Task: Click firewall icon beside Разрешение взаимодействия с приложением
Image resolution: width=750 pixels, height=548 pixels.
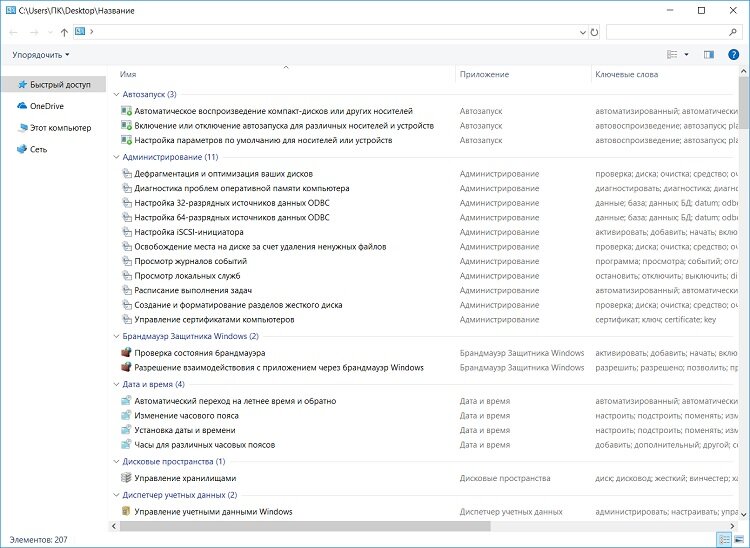Action: click(x=126, y=367)
